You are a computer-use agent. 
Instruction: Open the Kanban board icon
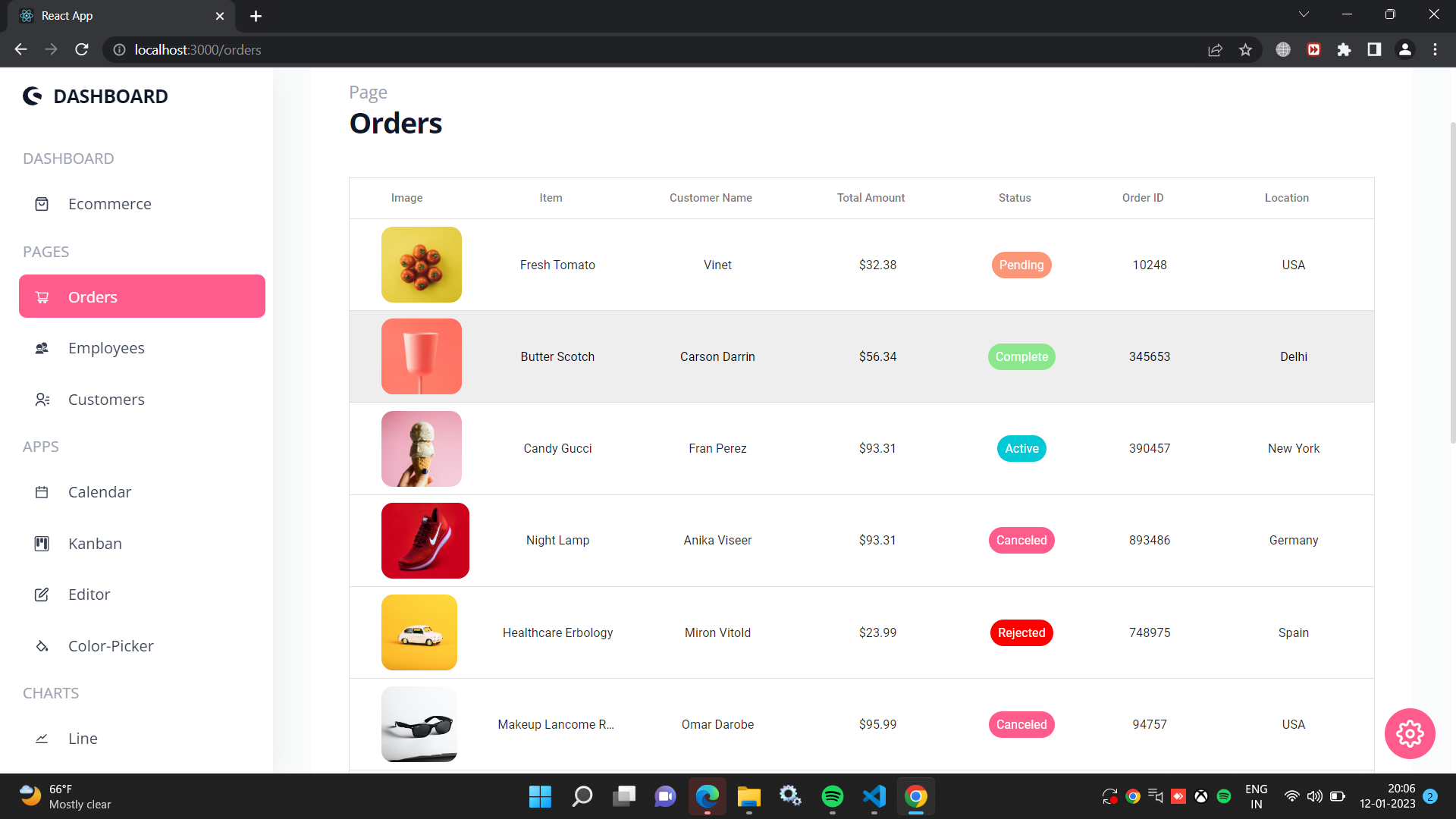(42, 544)
